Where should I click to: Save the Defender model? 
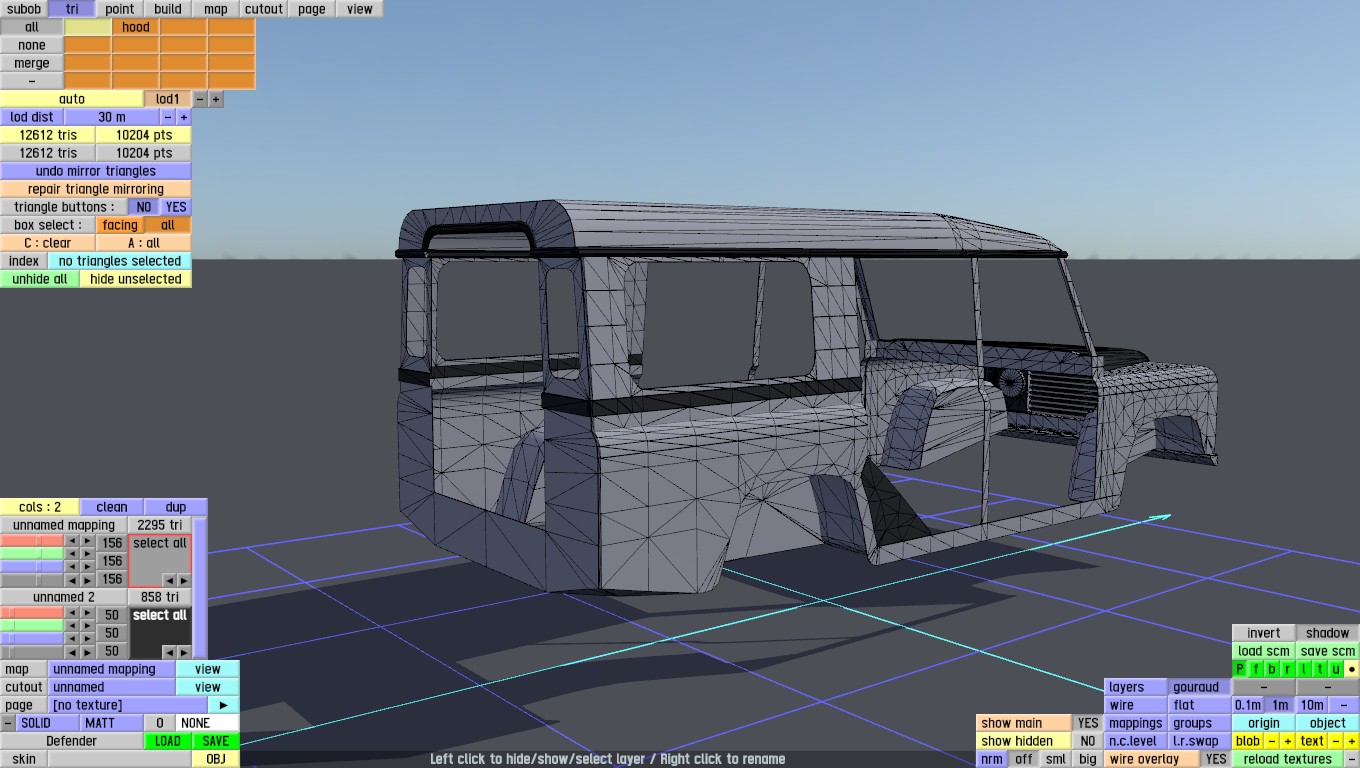(216, 741)
